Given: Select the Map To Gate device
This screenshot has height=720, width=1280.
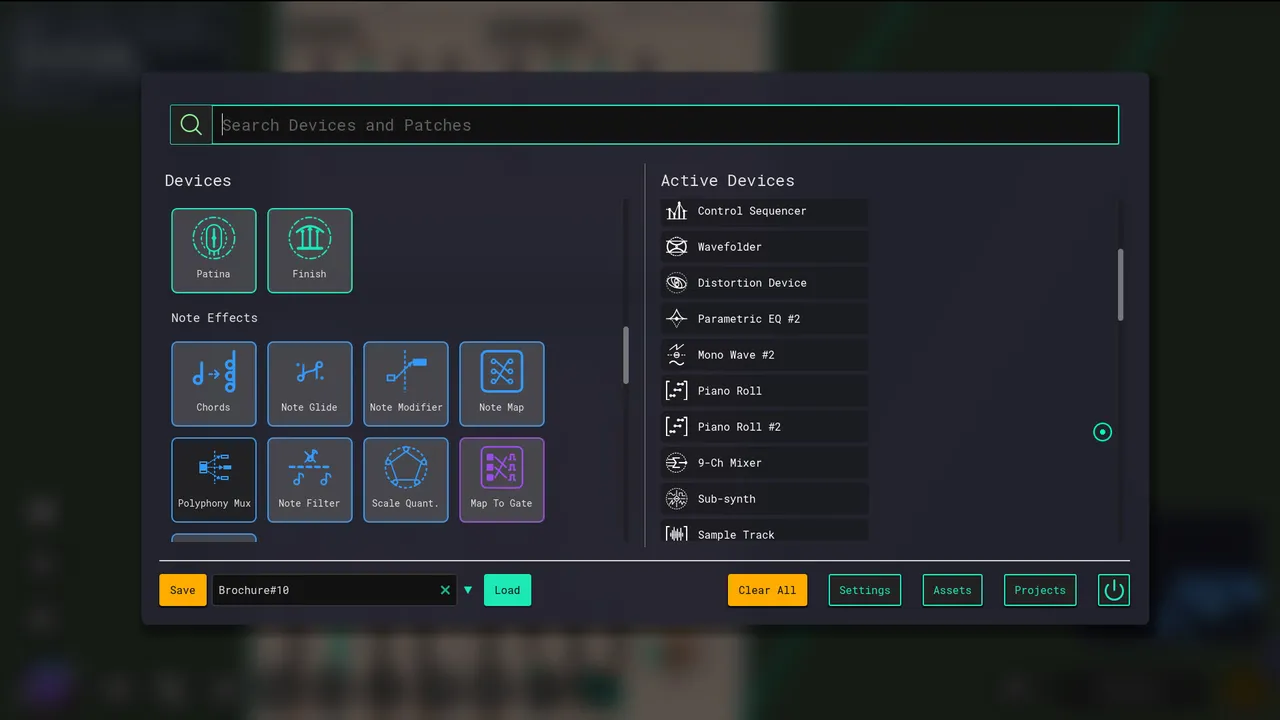Looking at the screenshot, I should point(501,480).
